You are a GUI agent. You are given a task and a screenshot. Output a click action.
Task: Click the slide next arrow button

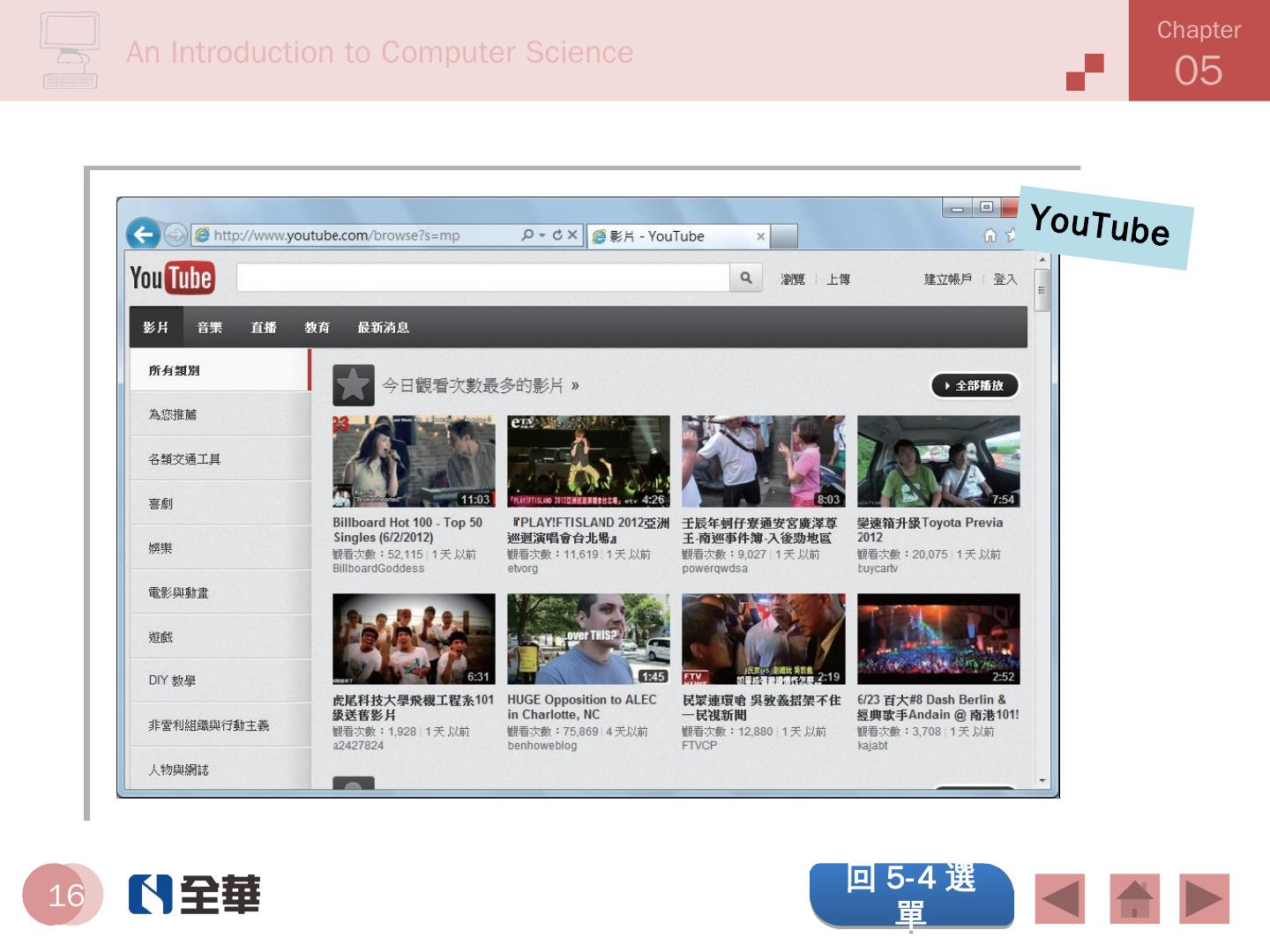coord(1205,899)
